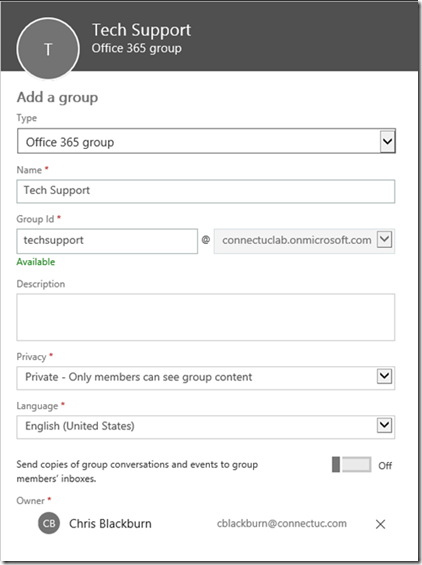Screen dimensions: 422x565
Task: Click the green Available status text
Action: [36, 262]
